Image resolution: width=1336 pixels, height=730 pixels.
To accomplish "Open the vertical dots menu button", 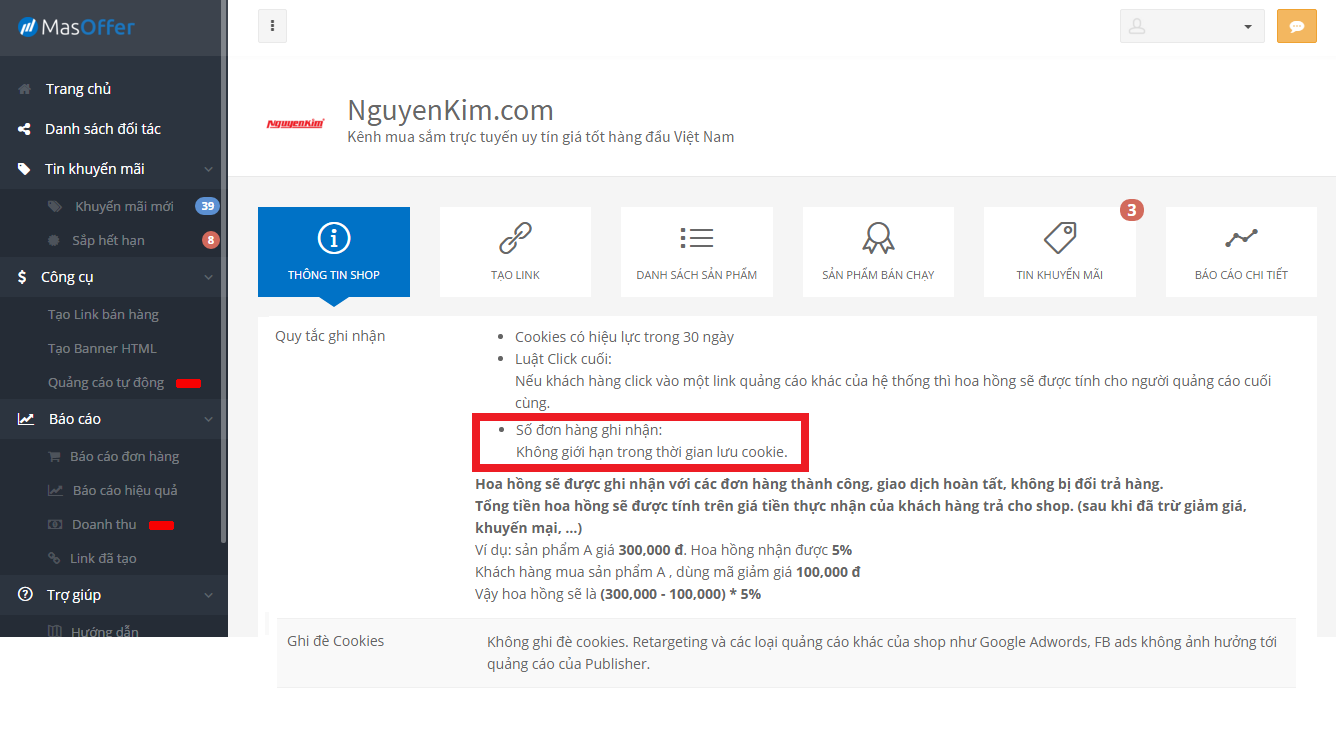I will [x=272, y=26].
